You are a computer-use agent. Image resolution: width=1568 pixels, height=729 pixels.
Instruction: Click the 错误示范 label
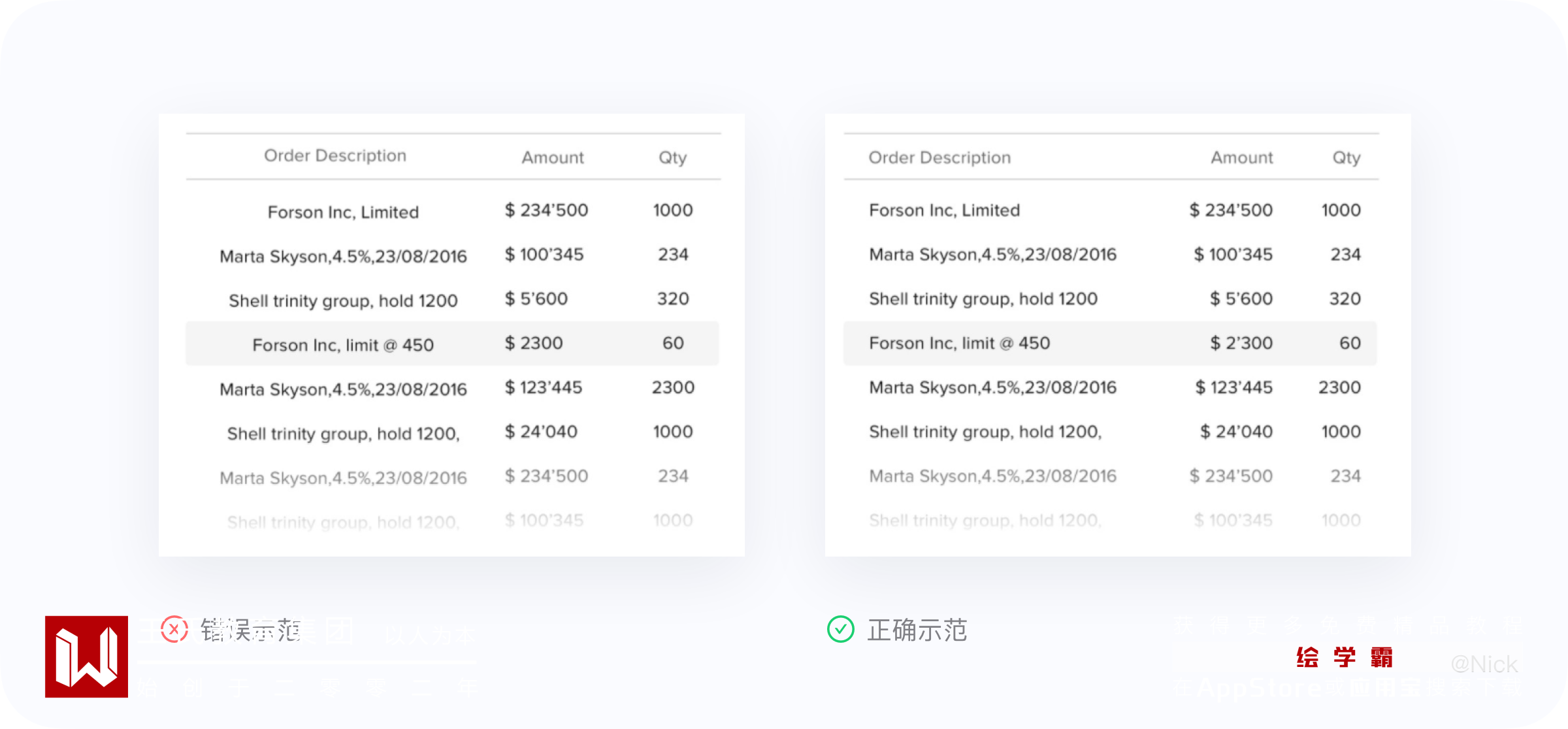[x=251, y=630]
